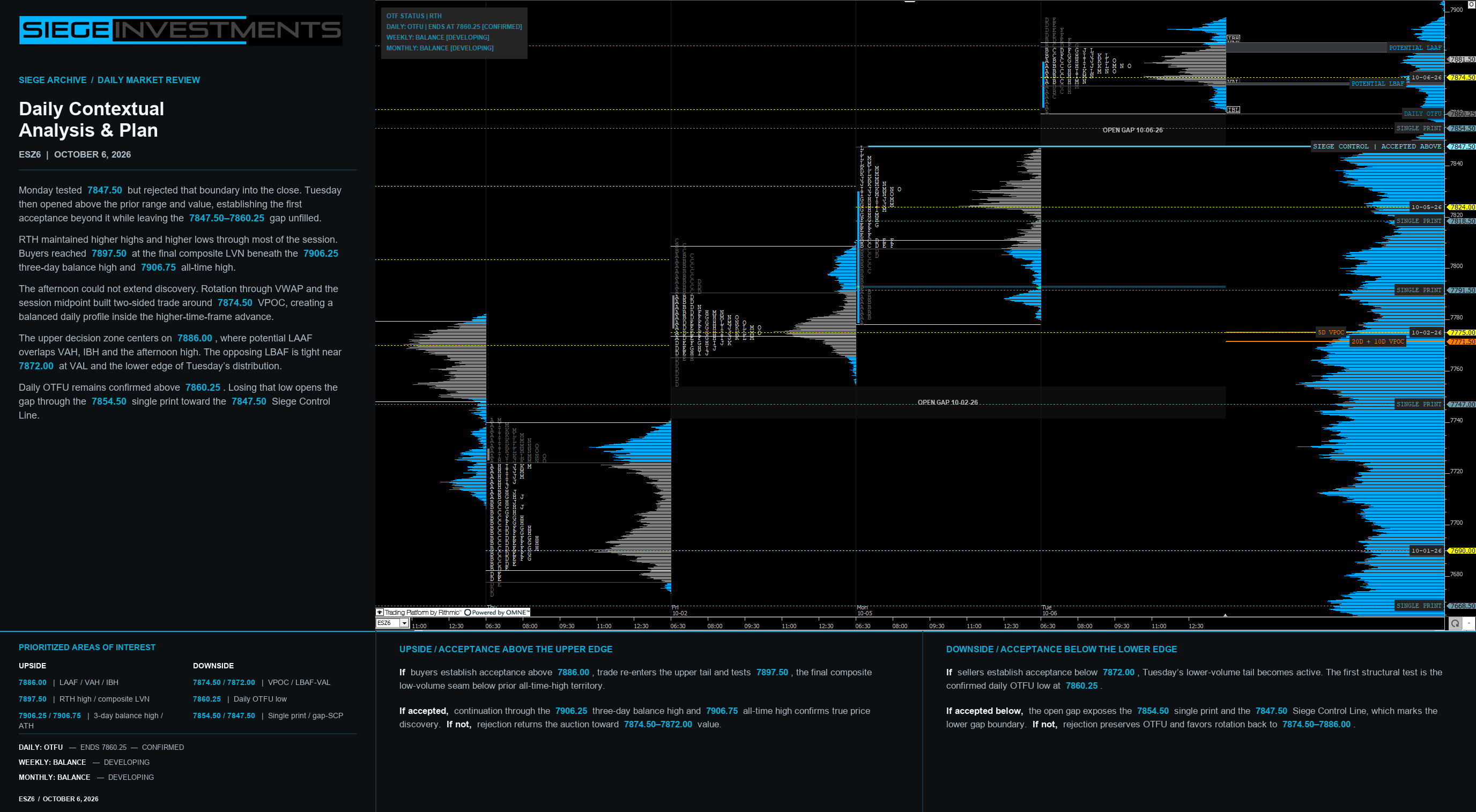Click the Mon 10-05 date marker on the time axis

click(x=864, y=610)
